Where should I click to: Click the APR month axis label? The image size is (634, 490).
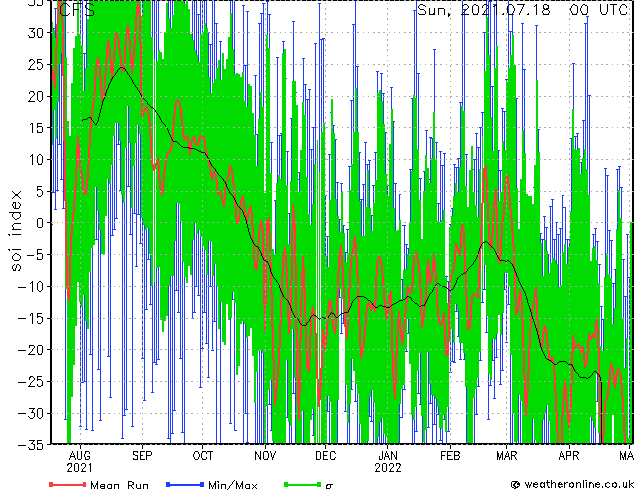point(569,456)
